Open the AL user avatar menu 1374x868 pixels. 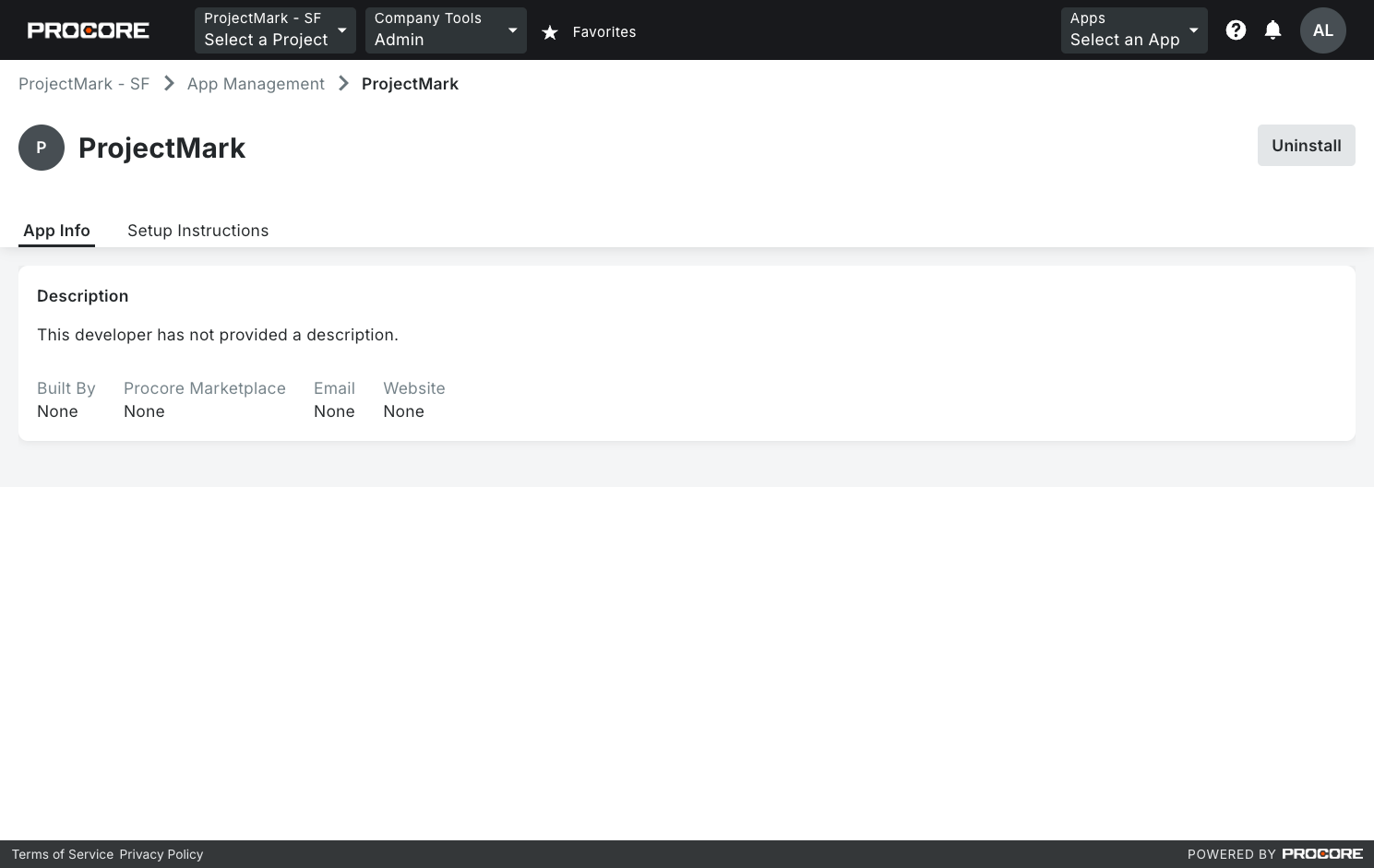pos(1322,30)
